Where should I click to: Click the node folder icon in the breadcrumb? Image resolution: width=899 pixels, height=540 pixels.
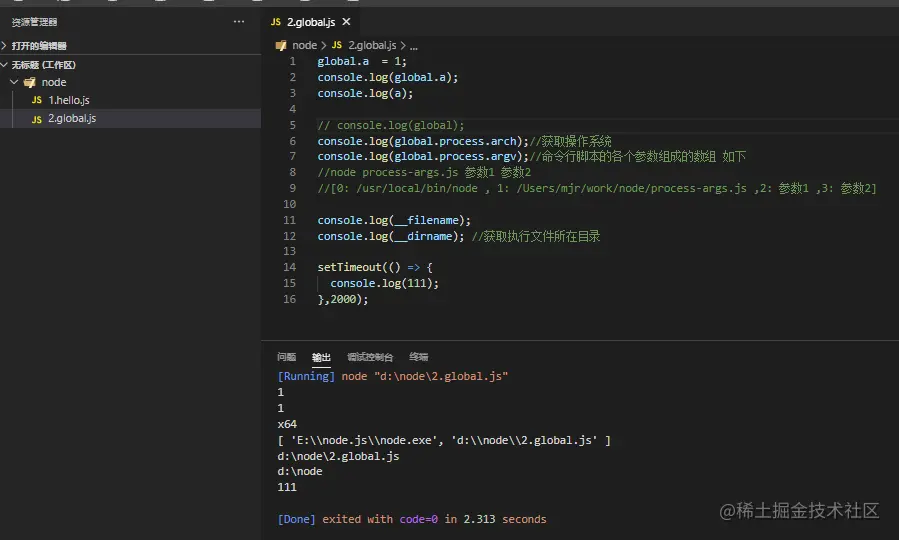[282, 45]
